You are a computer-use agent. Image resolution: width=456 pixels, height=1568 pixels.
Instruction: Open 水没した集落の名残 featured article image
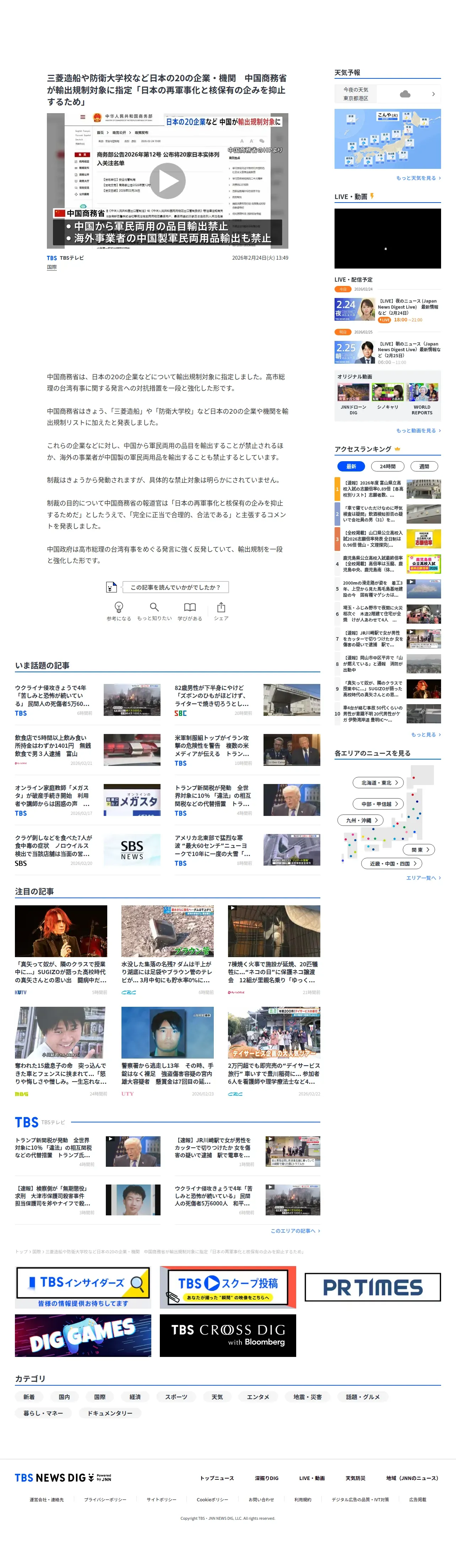168,931
